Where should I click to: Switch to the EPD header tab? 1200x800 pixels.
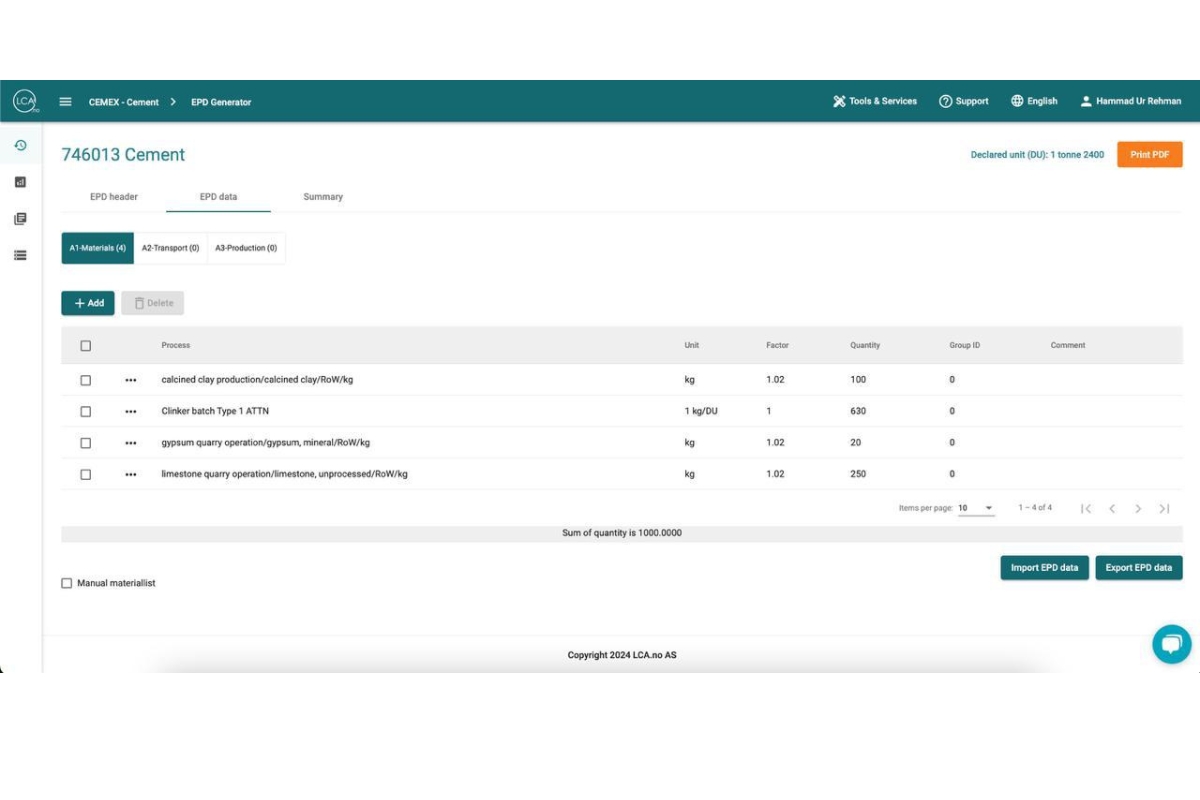point(114,197)
